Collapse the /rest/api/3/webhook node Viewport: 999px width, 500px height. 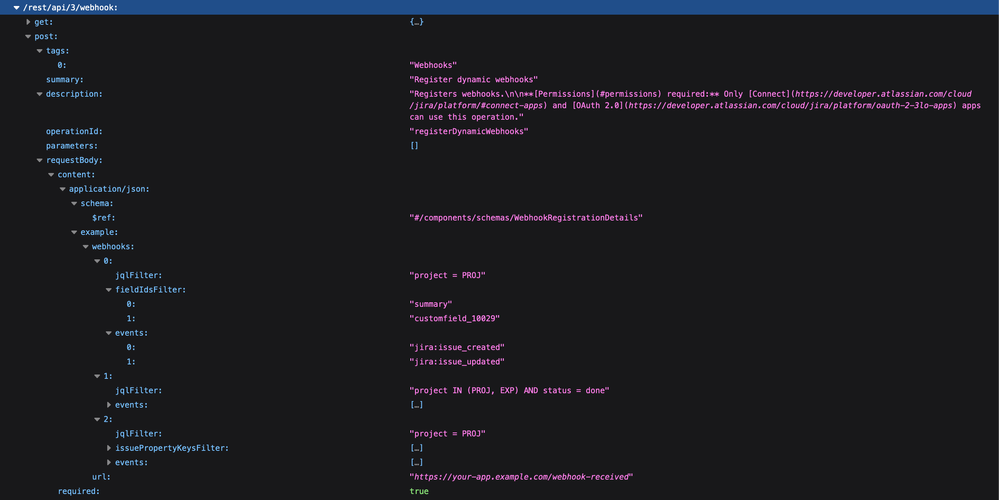(x=16, y=8)
